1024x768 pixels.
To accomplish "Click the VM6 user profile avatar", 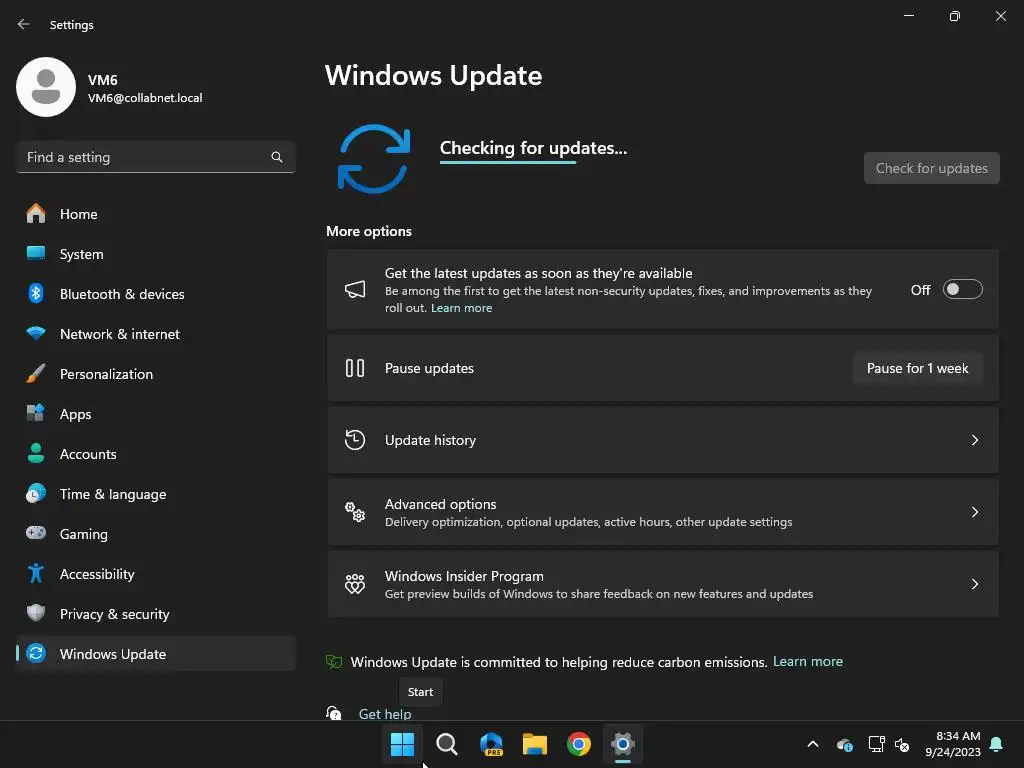I will tap(46, 87).
